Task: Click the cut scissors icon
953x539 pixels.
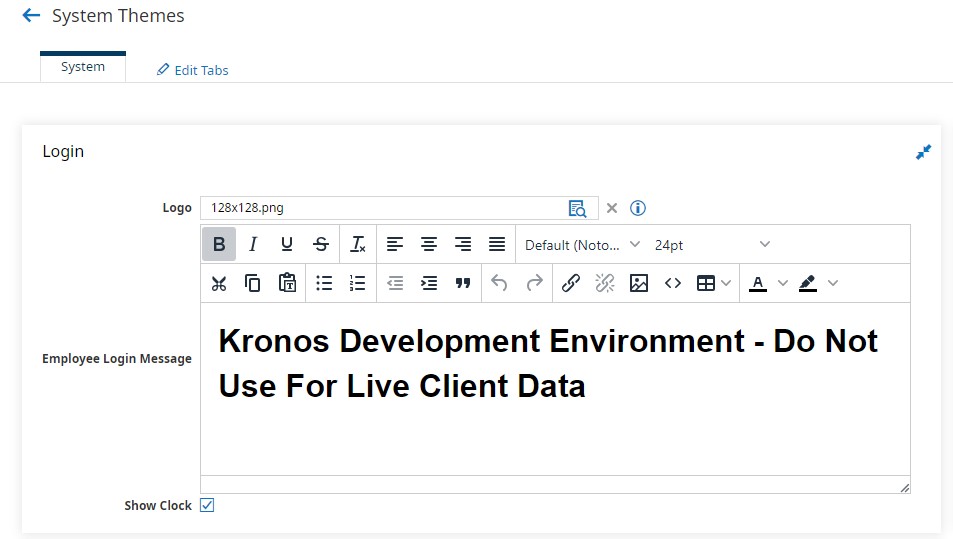Action: point(219,283)
